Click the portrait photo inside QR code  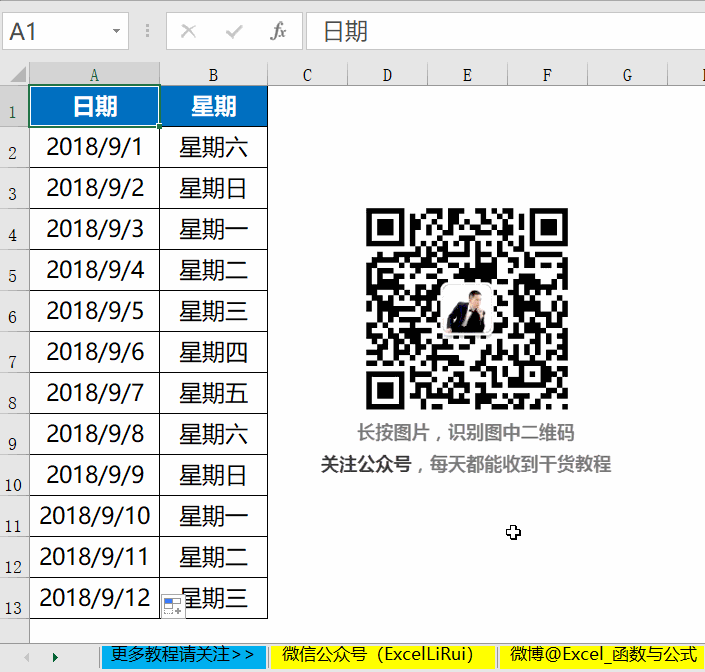click(467, 310)
